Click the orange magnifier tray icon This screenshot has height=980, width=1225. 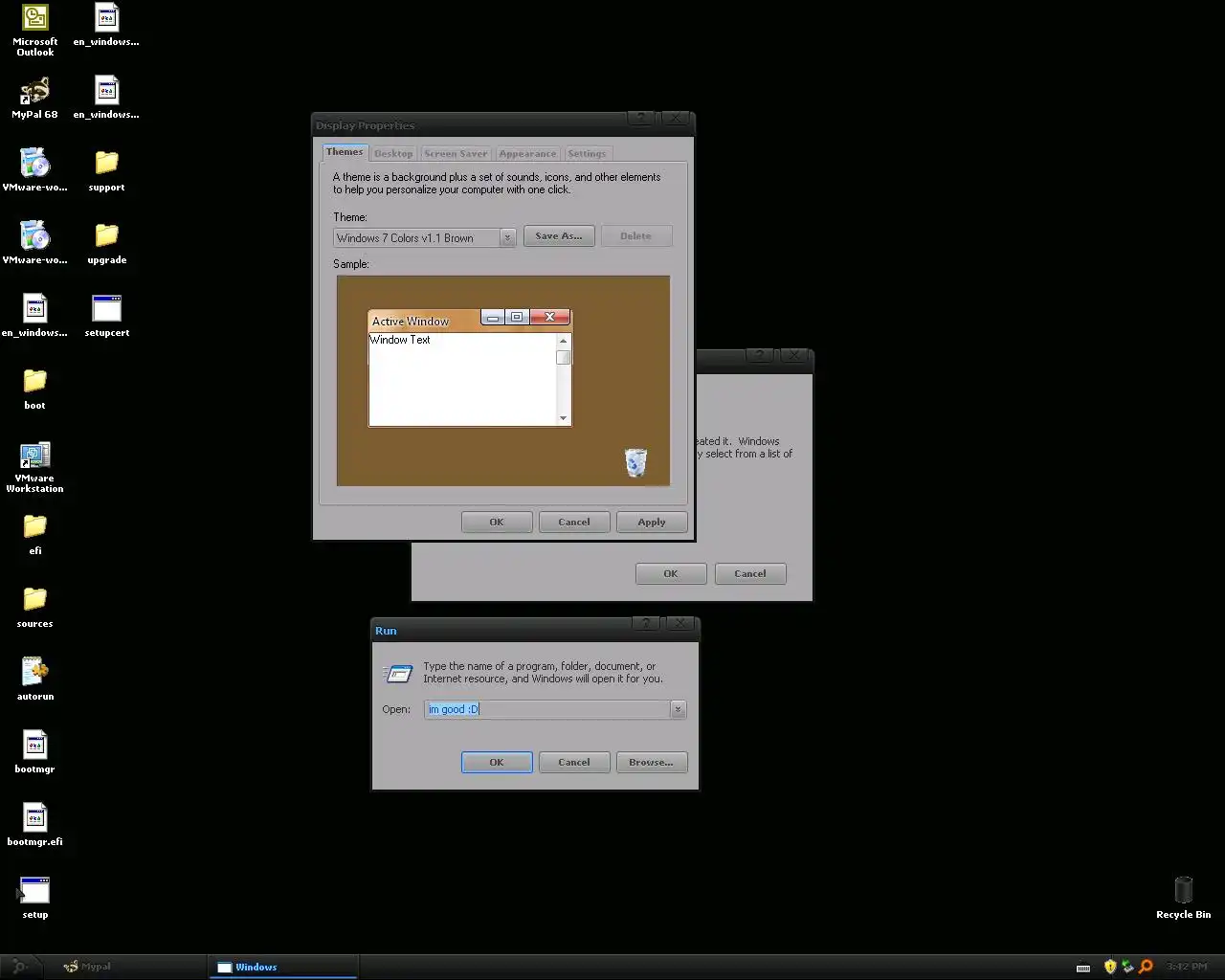tap(1146, 967)
